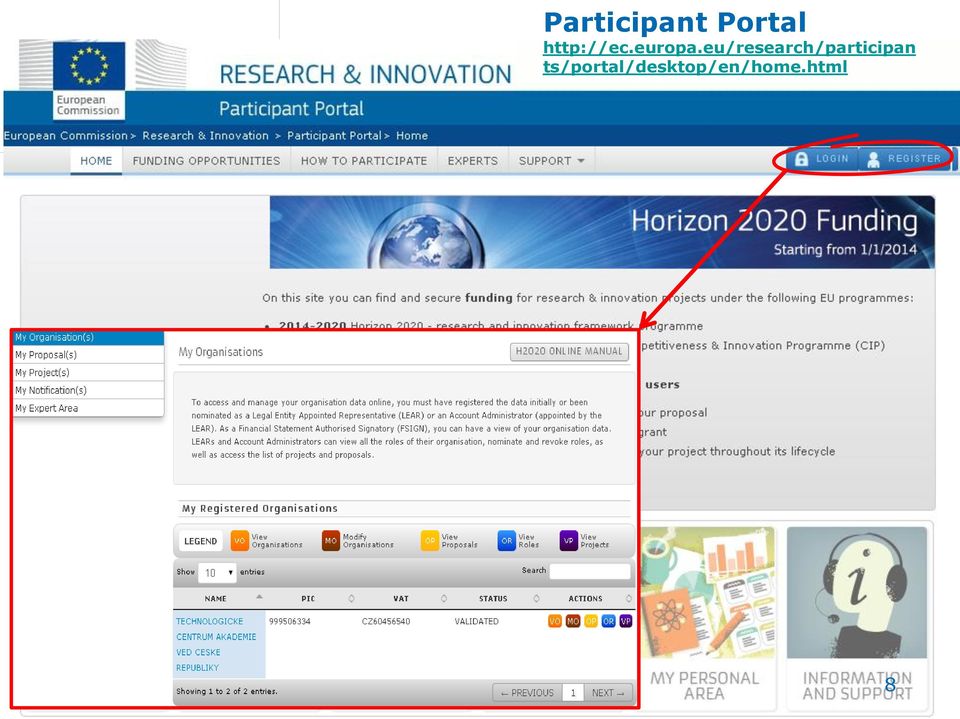Click the purple VP action icon in TECHNOLOGICKE row
Viewport: 960px width, 719px height.
pos(626,621)
